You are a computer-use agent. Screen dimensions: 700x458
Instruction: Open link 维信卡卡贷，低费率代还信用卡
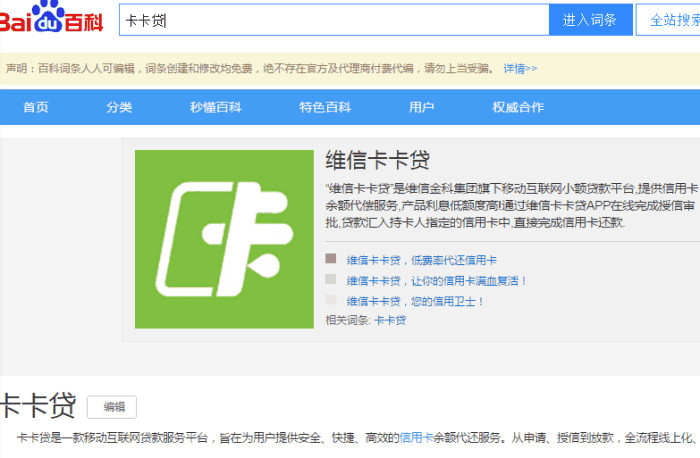(x=421, y=260)
